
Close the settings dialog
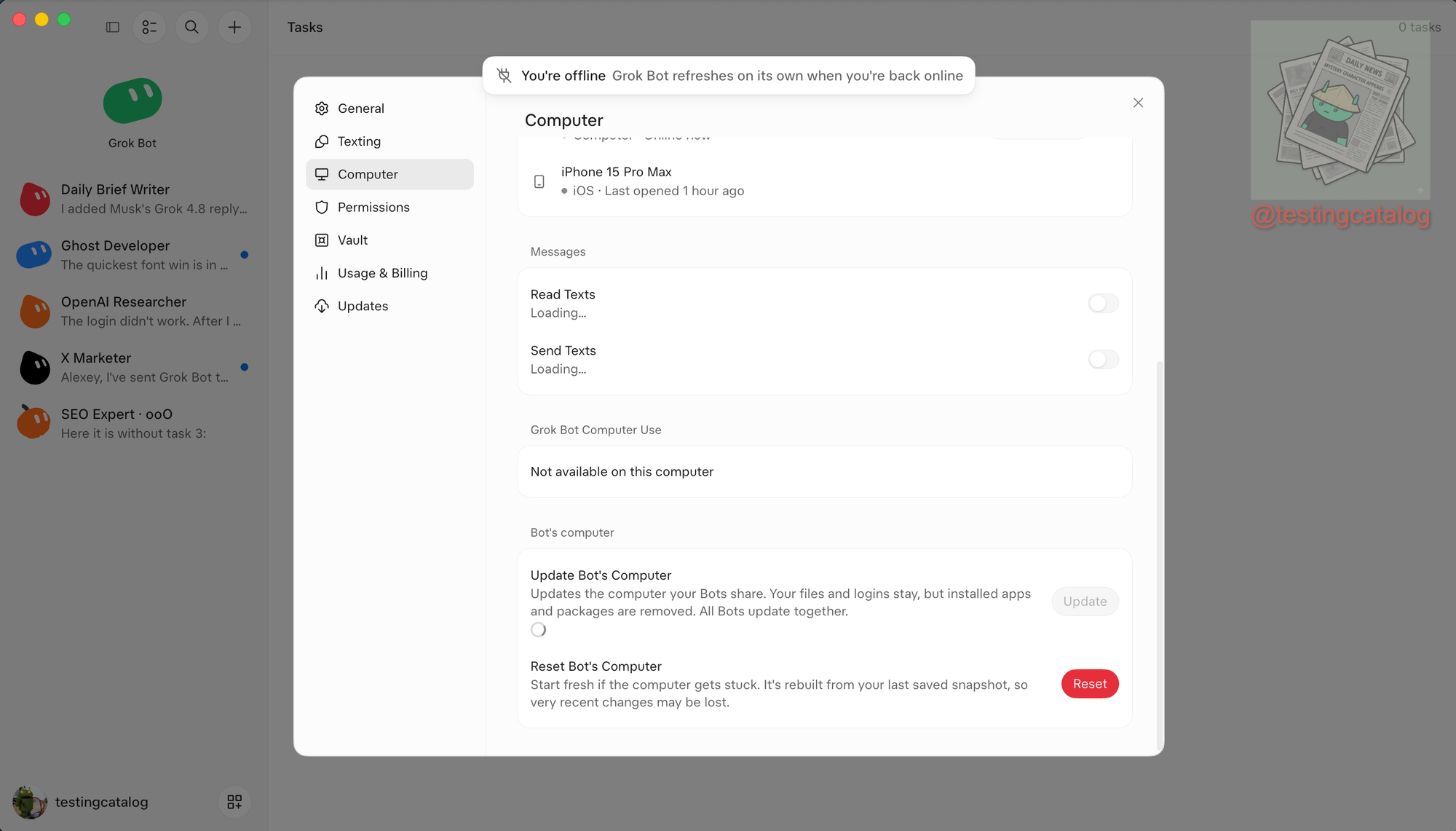[x=1138, y=103]
